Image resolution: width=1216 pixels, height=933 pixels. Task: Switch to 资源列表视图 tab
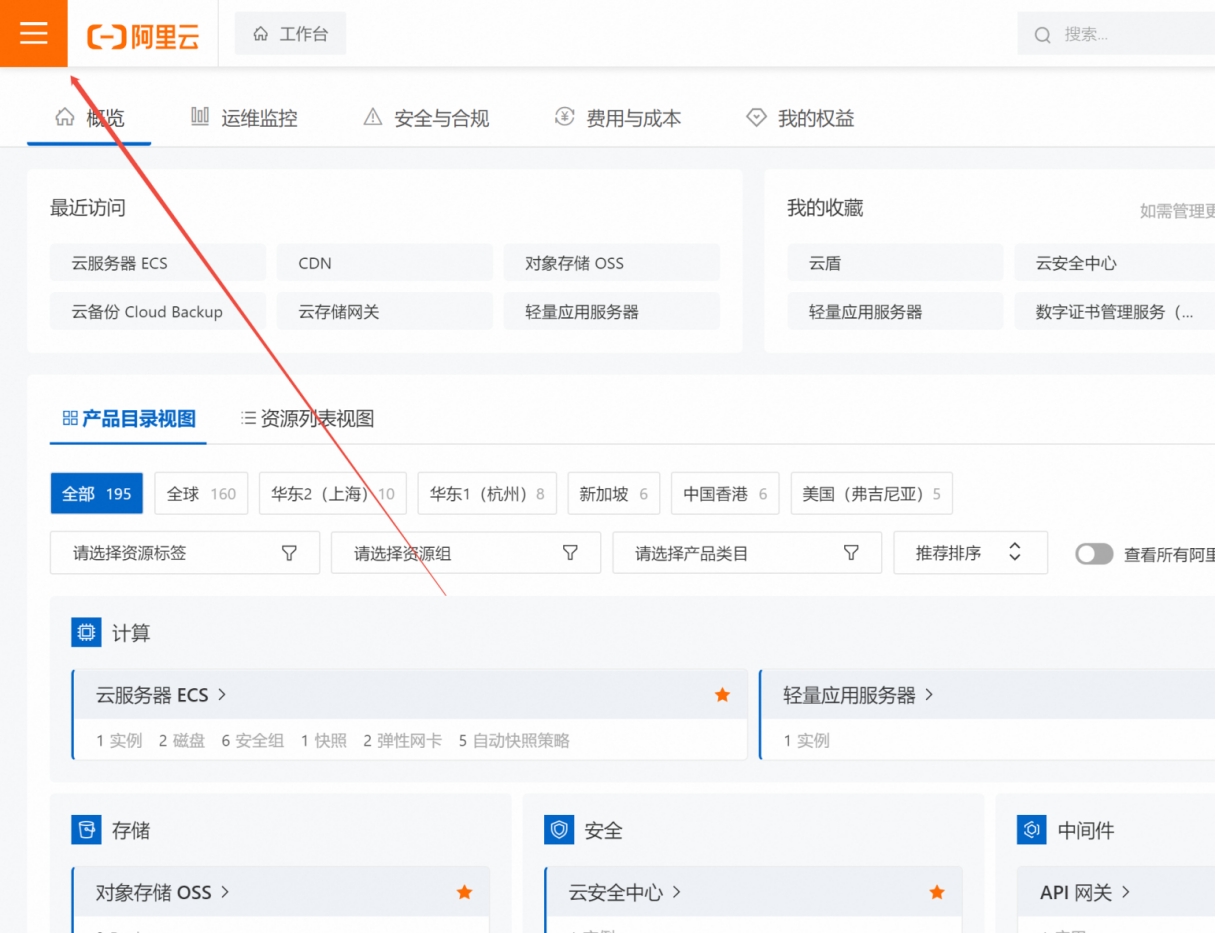(x=307, y=419)
